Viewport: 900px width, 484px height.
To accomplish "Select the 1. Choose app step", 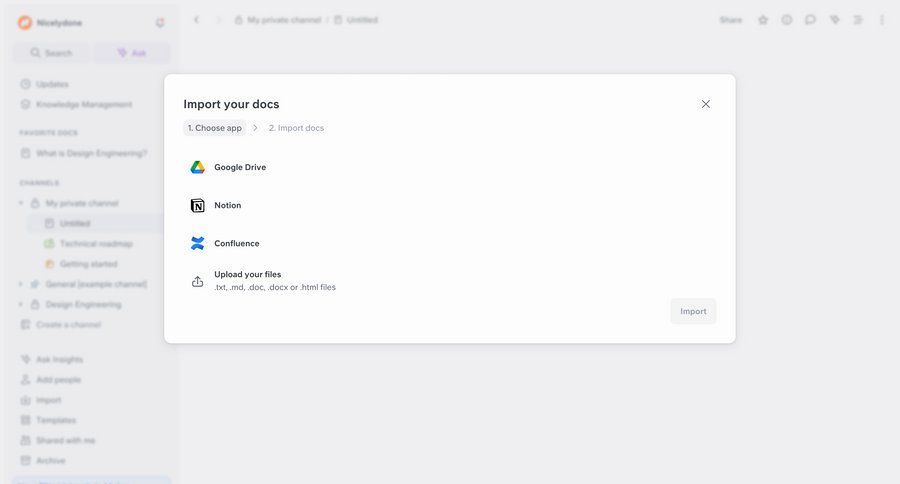I will [x=214, y=128].
